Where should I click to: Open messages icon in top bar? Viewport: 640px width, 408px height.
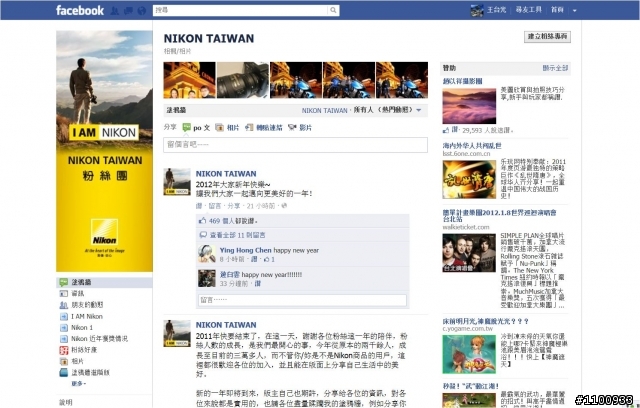(x=128, y=11)
